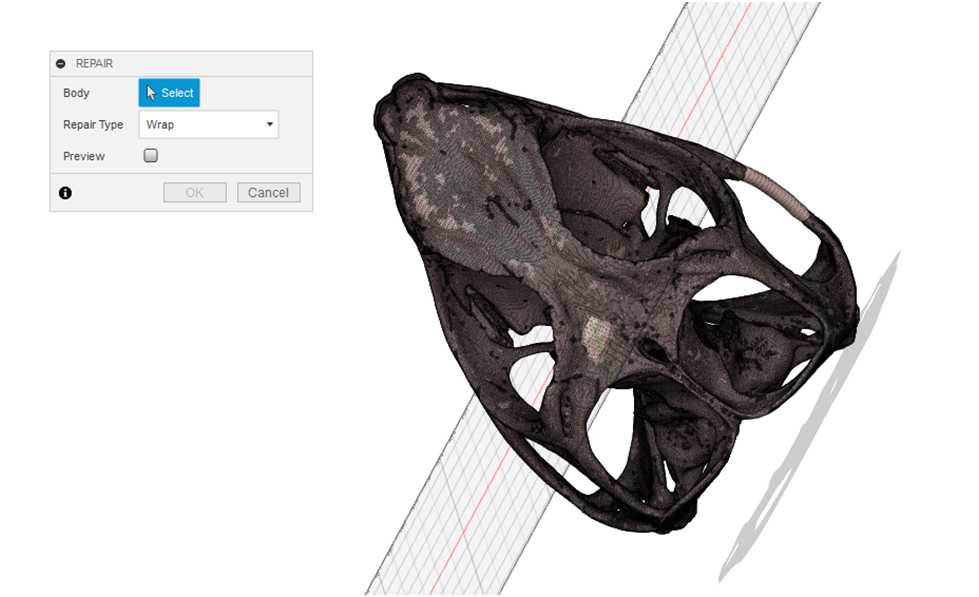
Task: Open the Repair Type dropdown set to Wrap
Action: pyautogui.click(x=209, y=124)
